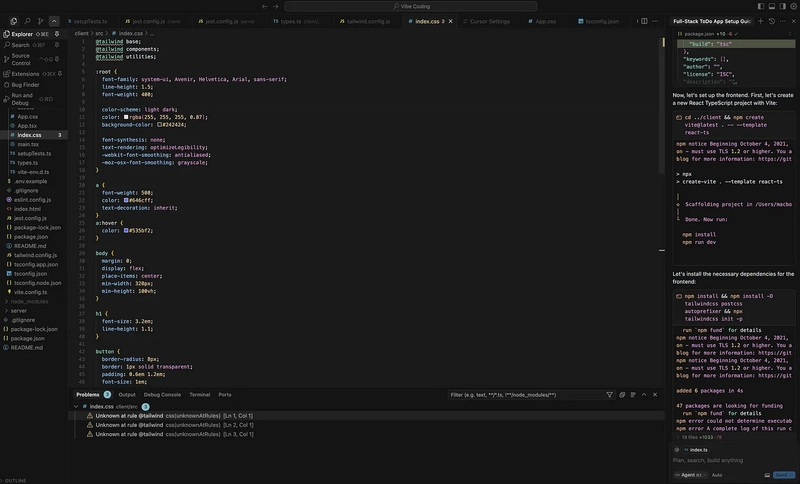
Task: Expand the 19 files changed summary
Action: click(699, 437)
